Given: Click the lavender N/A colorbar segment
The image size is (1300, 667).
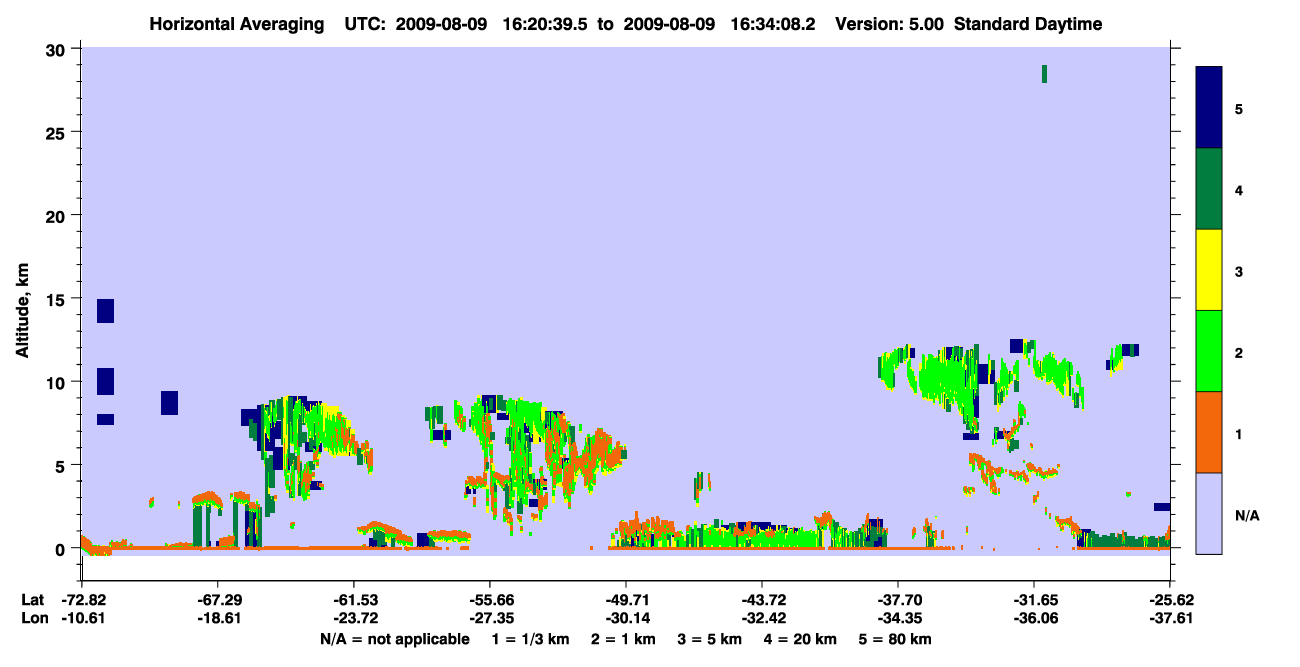Looking at the screenshot, I should click(1209, 513).
